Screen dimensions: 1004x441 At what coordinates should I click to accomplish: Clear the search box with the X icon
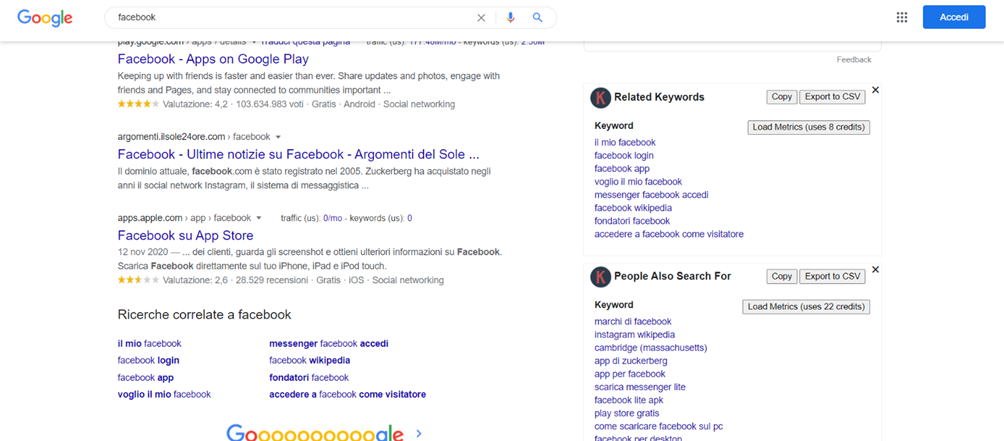click(482, 18)
